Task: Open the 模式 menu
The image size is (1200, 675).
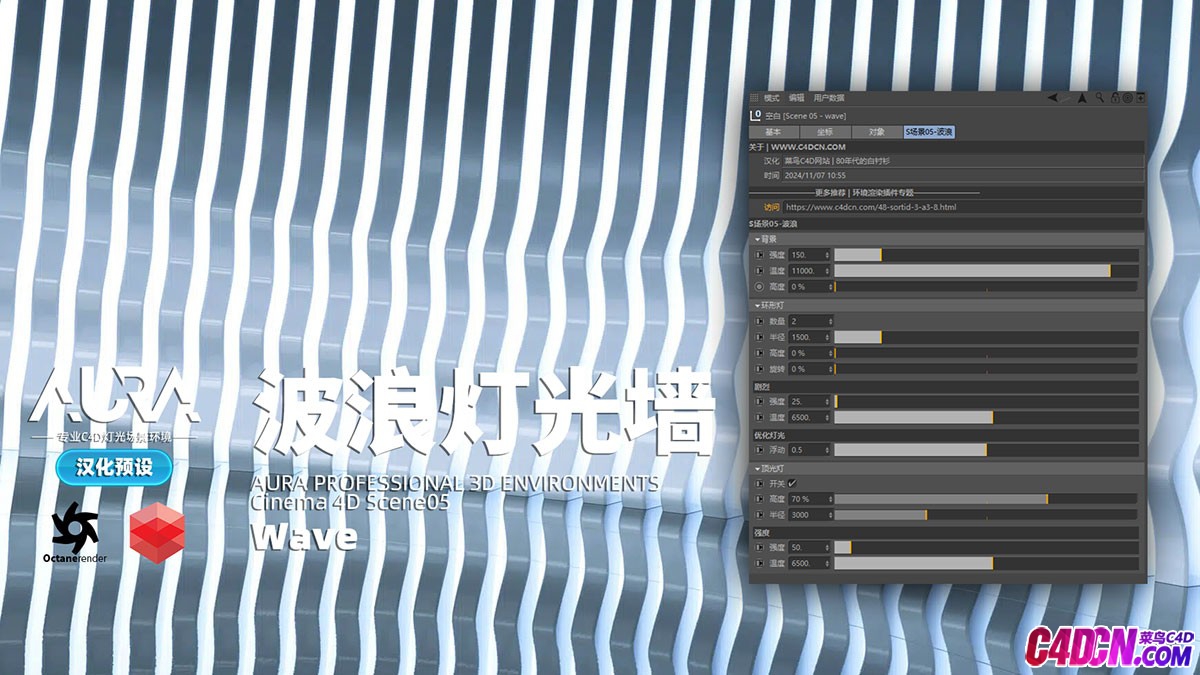Action: point(772,98)
